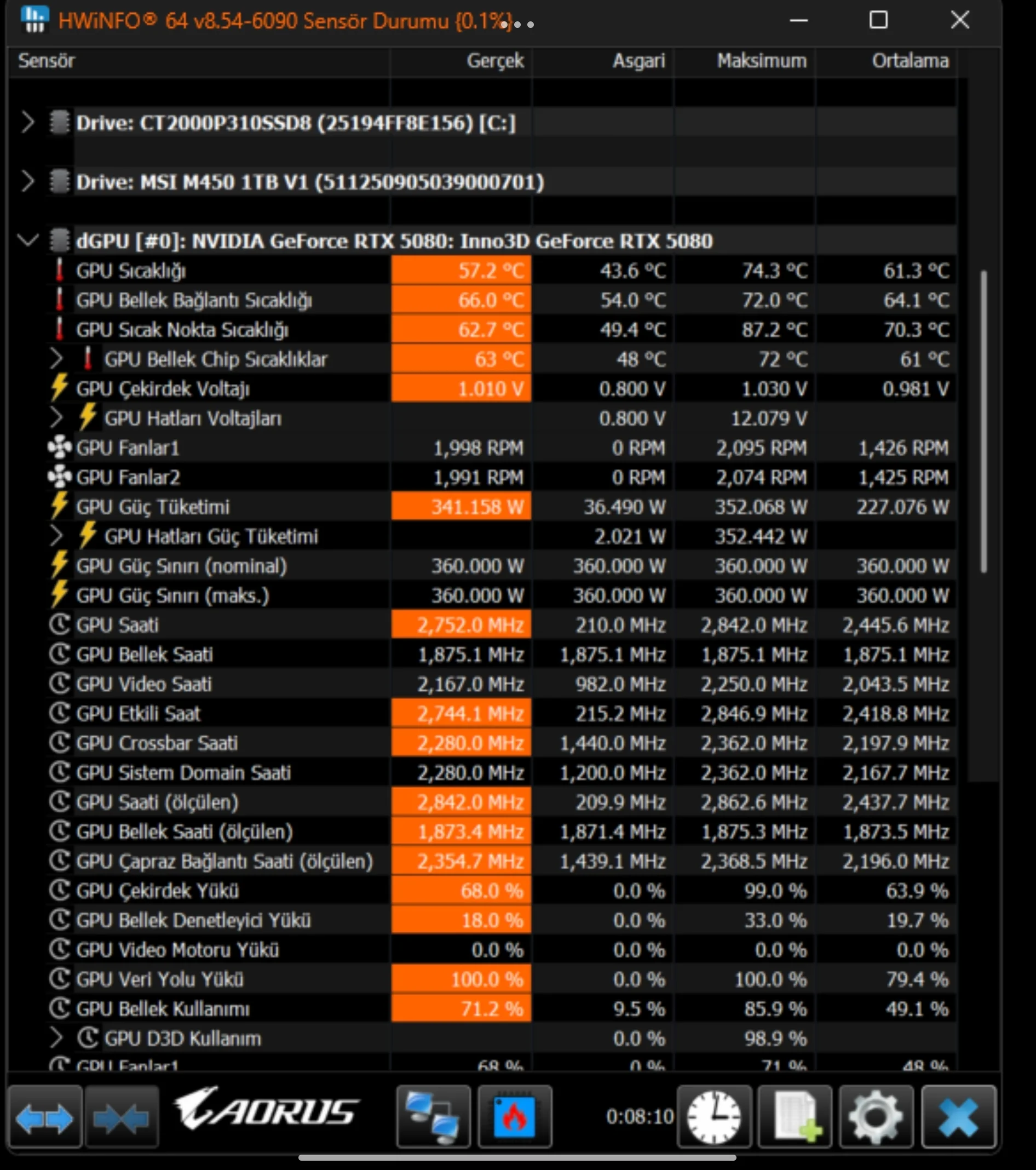Maximize the HWiNFO sensor window

(x=878, y=20)
